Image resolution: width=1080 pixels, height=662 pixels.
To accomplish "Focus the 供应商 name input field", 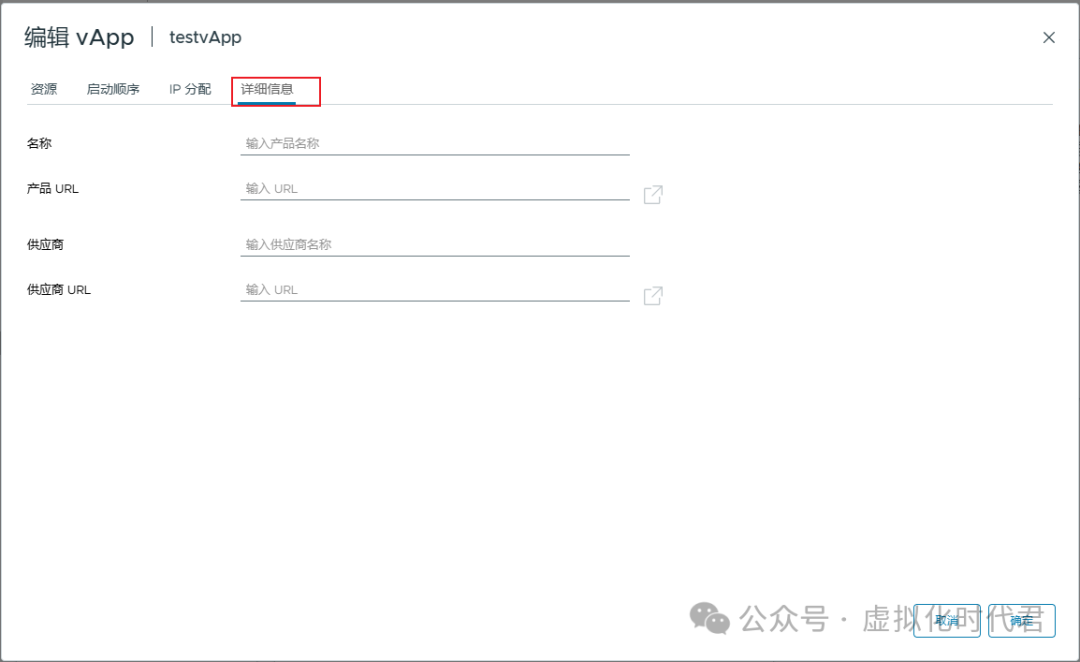I will click(x=435, y=245).
